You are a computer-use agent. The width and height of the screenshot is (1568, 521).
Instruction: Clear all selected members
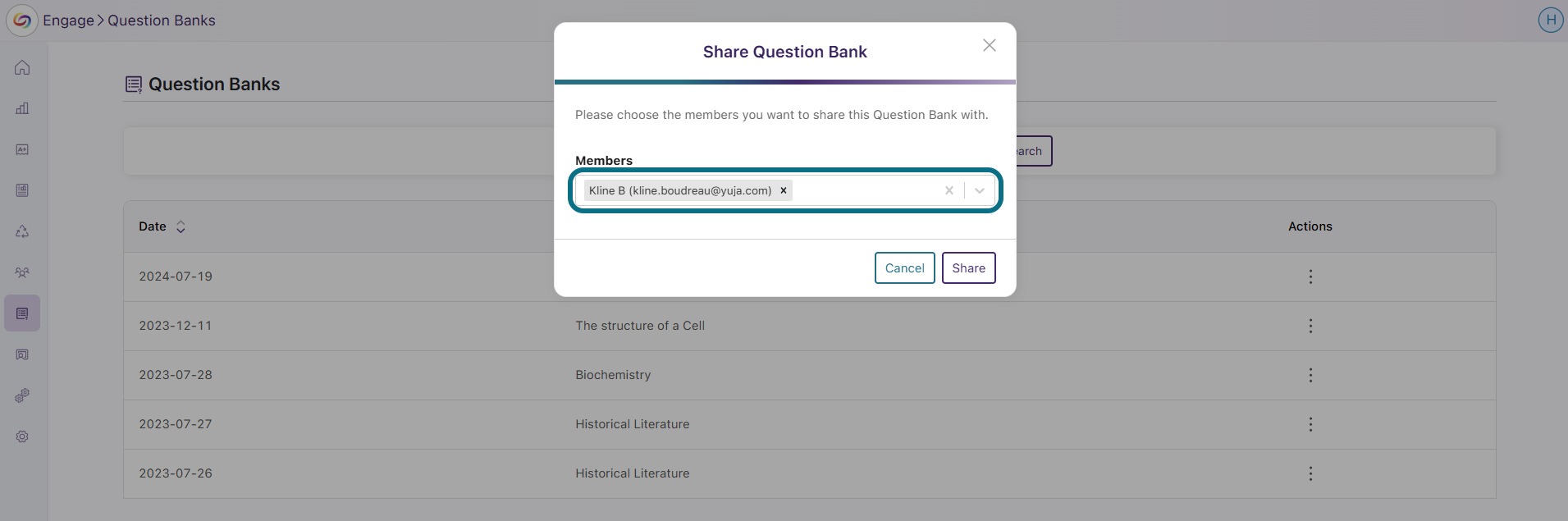coord(949,190)
